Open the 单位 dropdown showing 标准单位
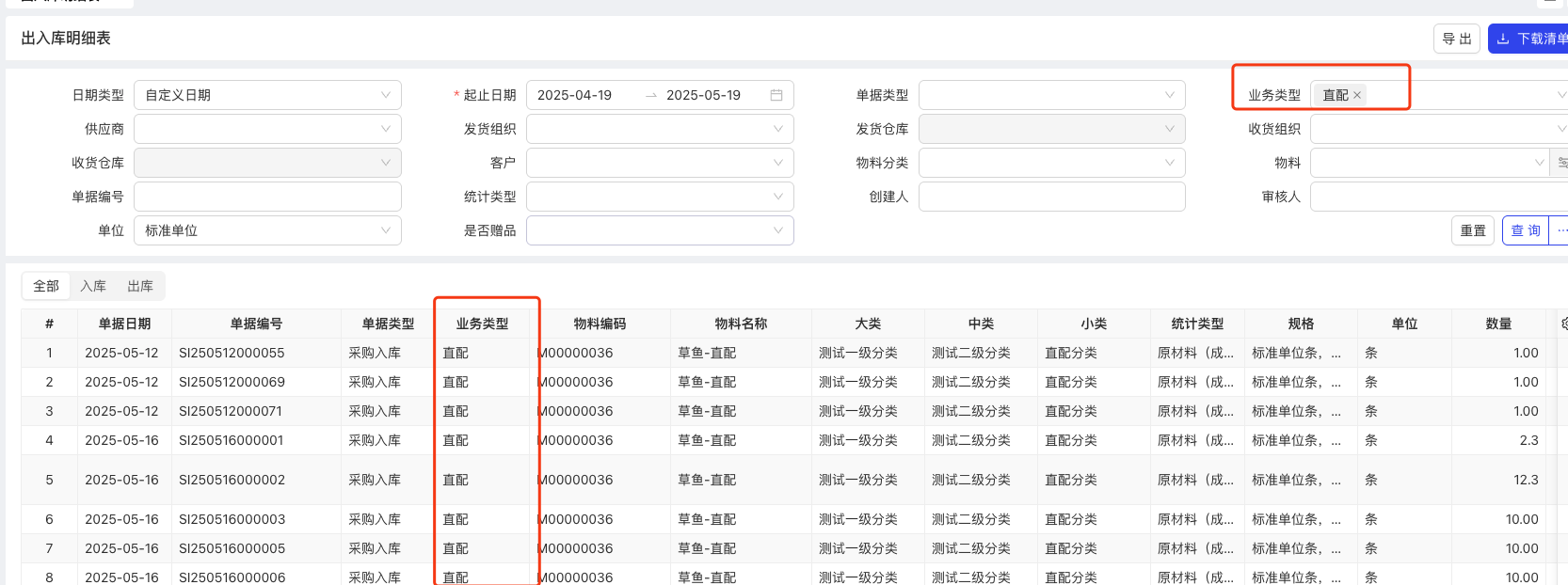 coord(267,230)
